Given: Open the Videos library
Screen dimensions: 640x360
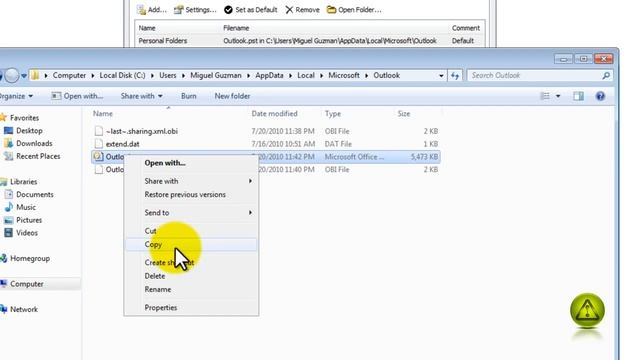Looking at the screenshot, I should pyautogui.click(x=27, y=233).
